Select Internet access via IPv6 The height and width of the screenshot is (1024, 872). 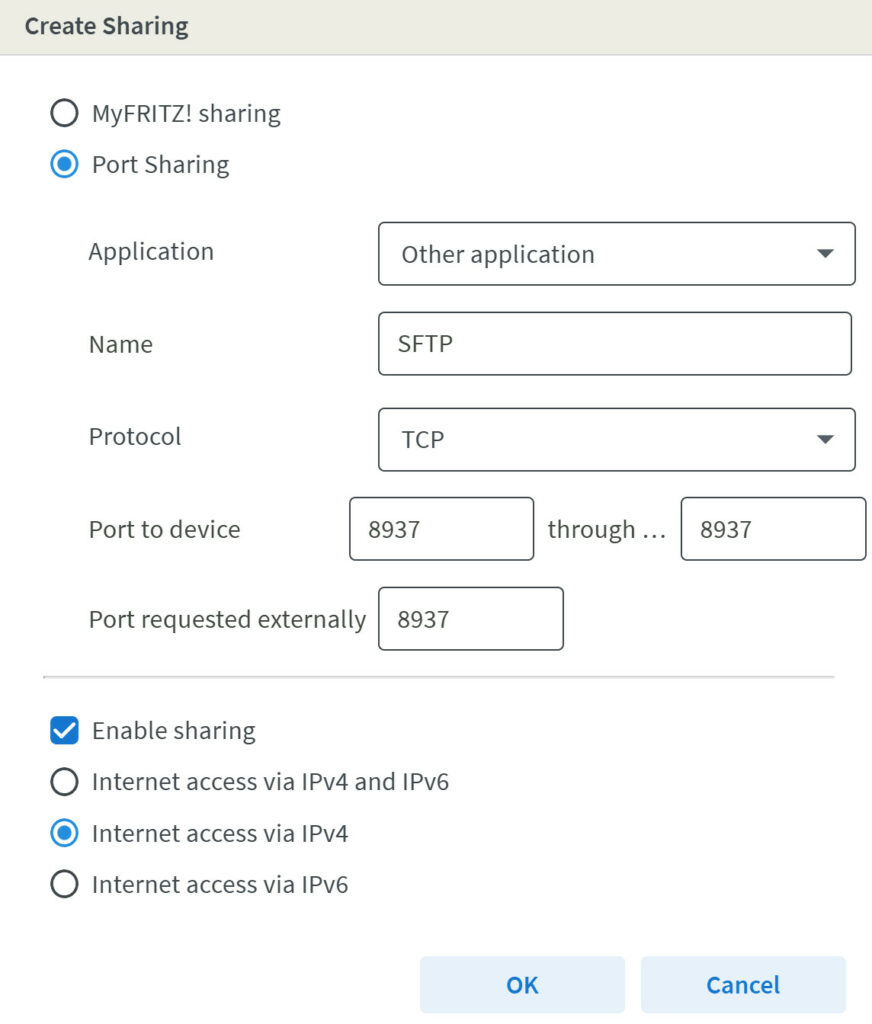[65, 884]
